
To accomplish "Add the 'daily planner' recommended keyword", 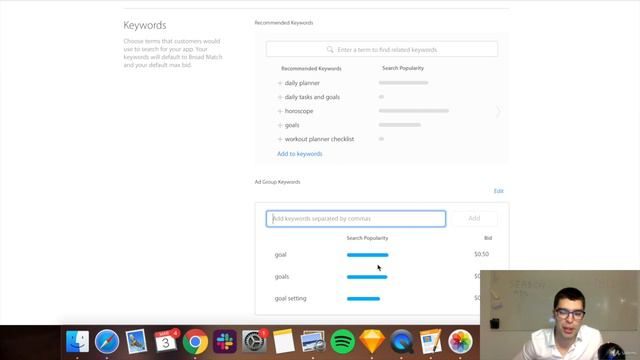I will point(280,83).
